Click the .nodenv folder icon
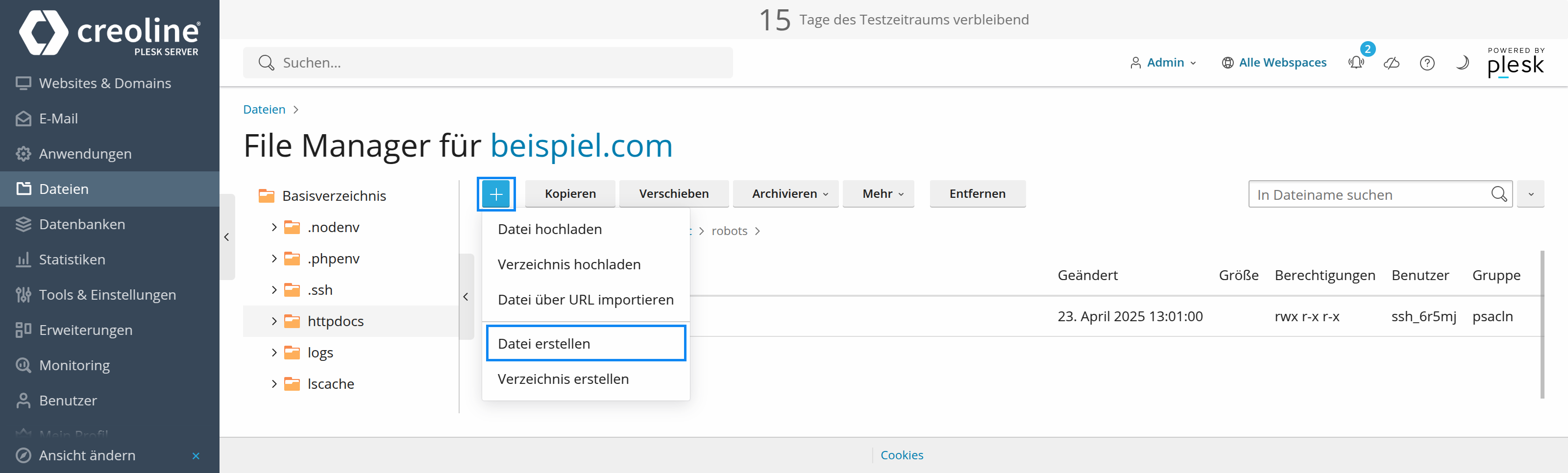1568x473 pixels. (292, 227)
